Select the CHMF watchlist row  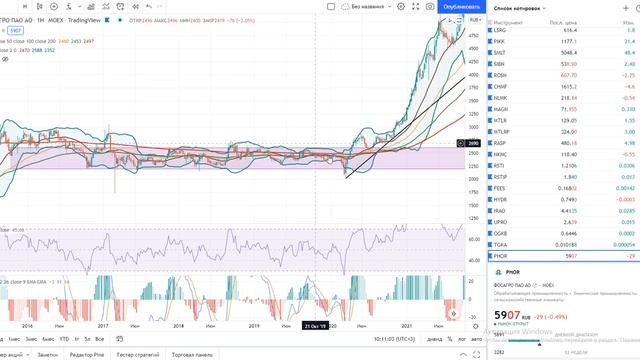[563, 87]
